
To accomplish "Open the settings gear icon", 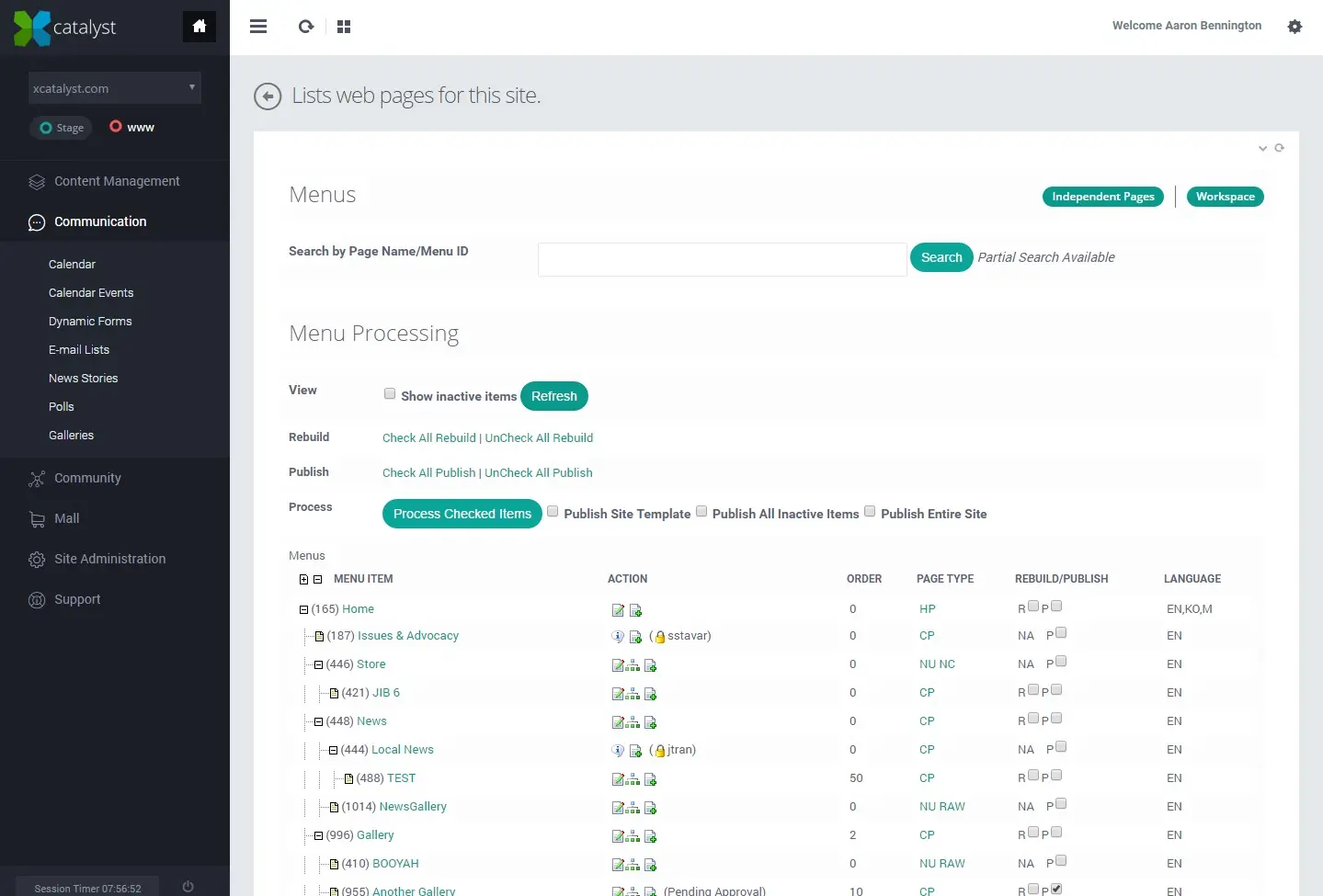I will [1294, 27].
